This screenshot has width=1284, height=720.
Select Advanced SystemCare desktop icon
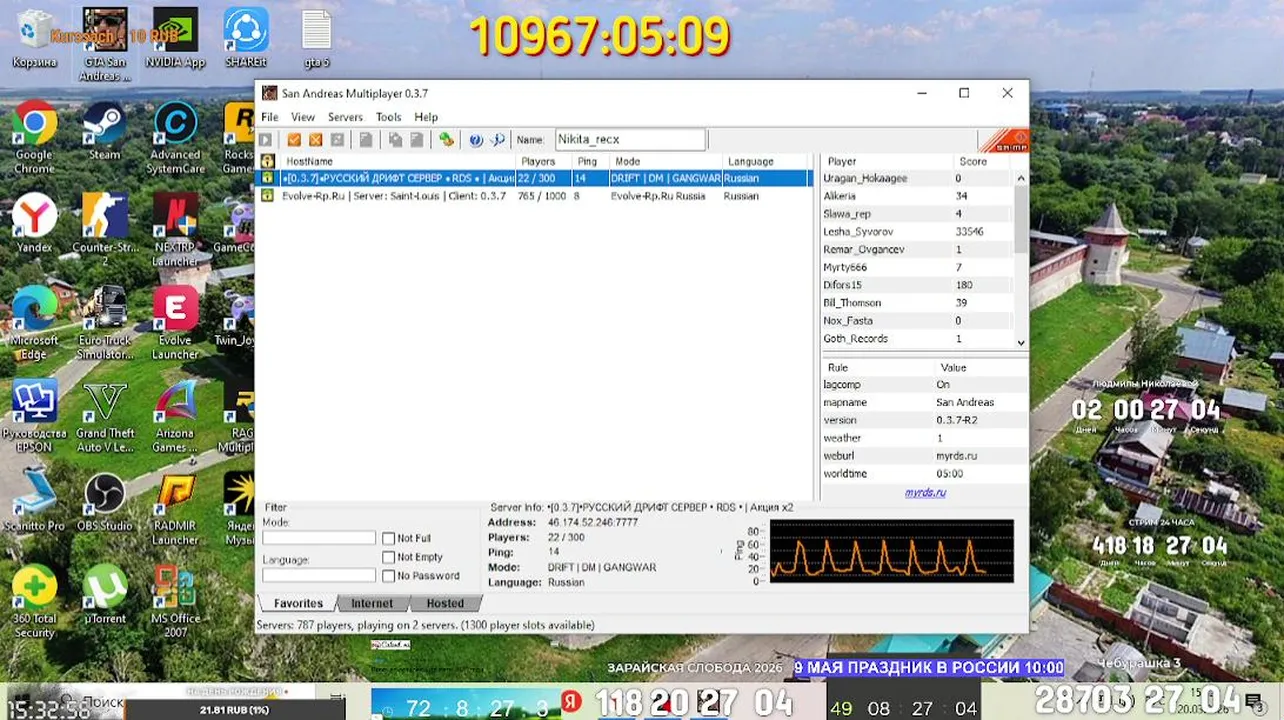pos(175,138)
